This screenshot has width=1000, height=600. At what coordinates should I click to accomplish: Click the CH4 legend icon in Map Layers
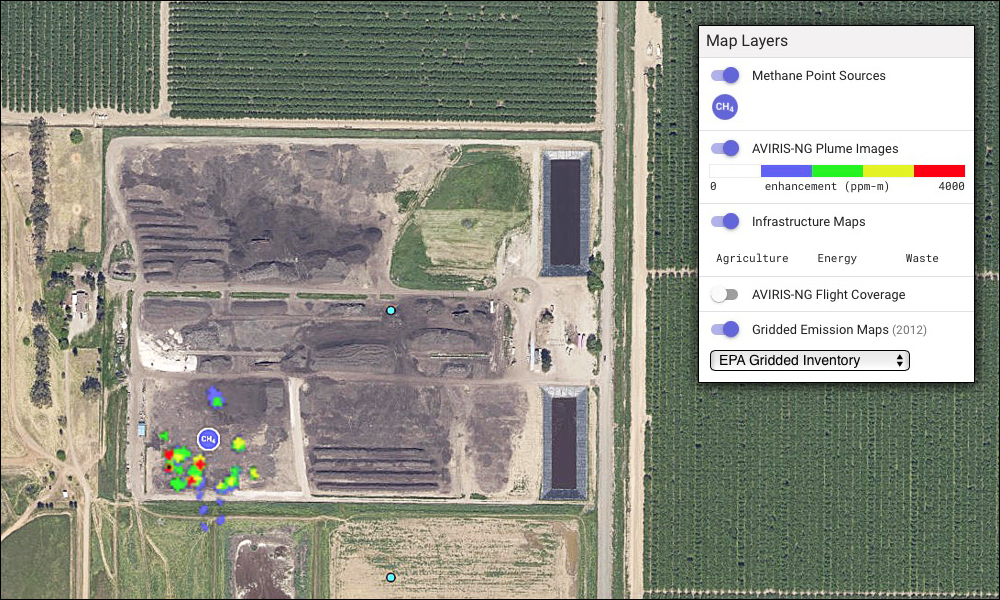[724, 107]
